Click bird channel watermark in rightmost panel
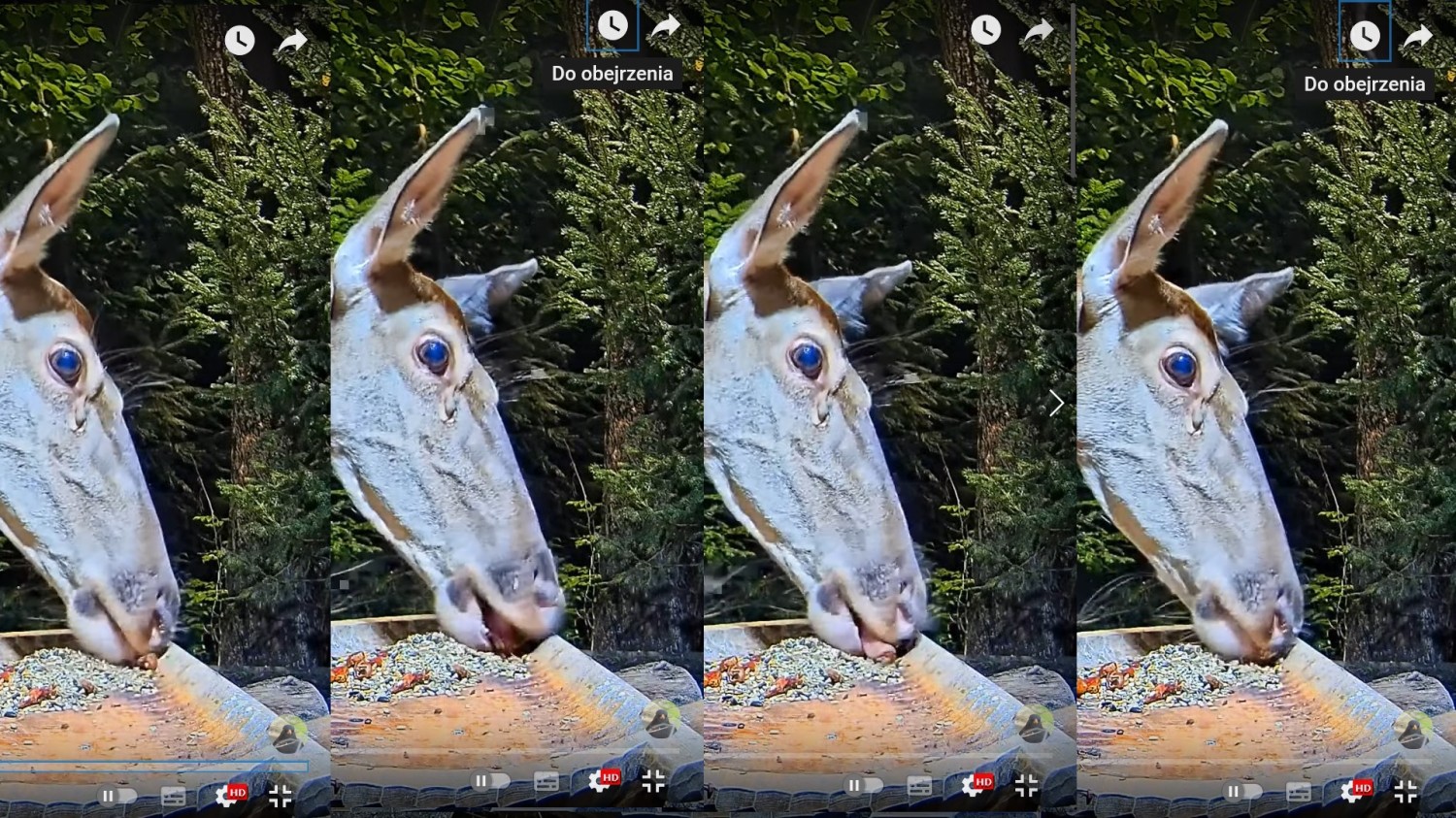This screenshot has width=1456, height=818. point(1413,731)
